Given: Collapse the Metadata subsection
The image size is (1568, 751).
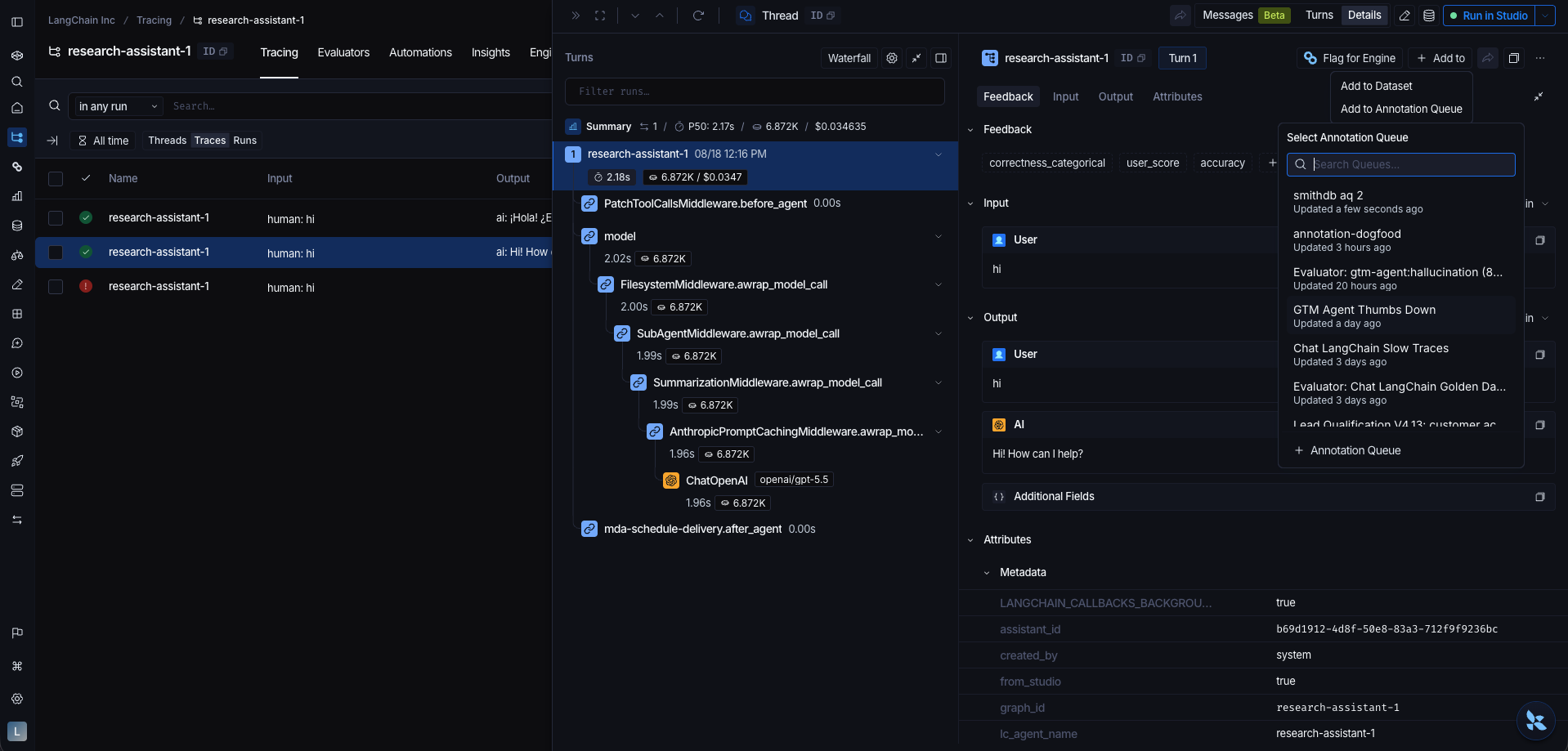Looking at the screenshot, I should pos(987,573).
